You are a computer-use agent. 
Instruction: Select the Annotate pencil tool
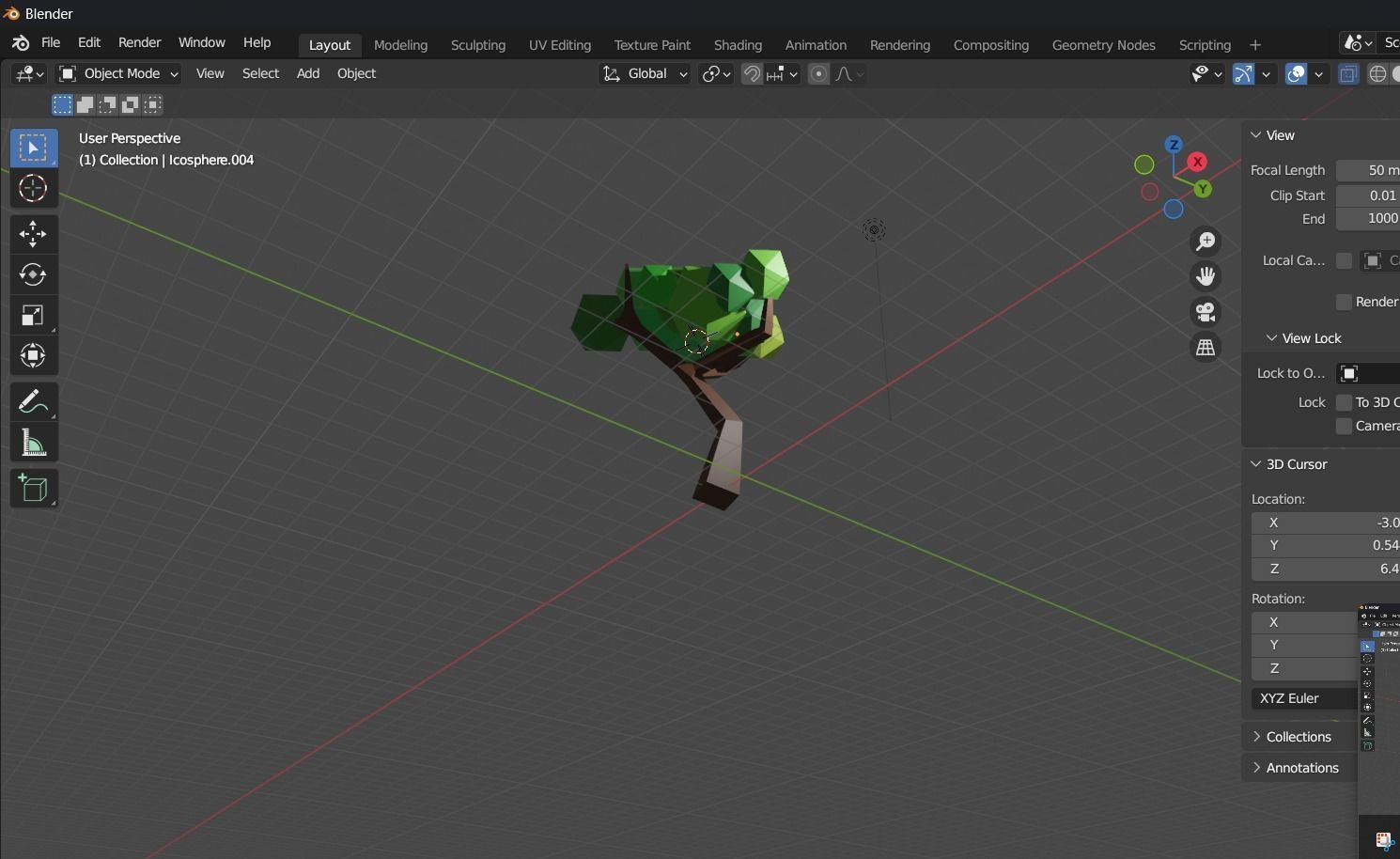coord(33,401)
